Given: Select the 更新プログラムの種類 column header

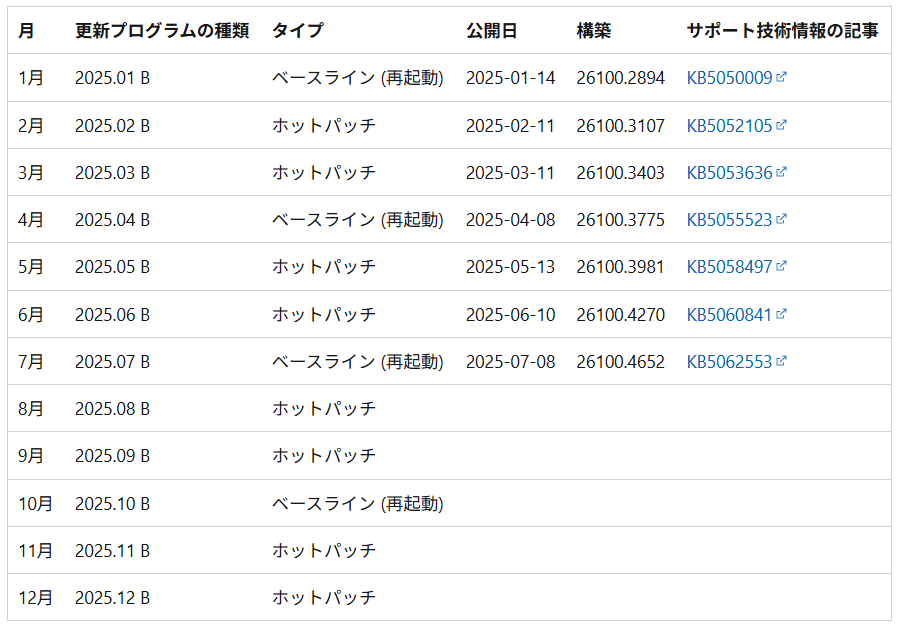Looking at the screenshot, I should pos(162,30).
